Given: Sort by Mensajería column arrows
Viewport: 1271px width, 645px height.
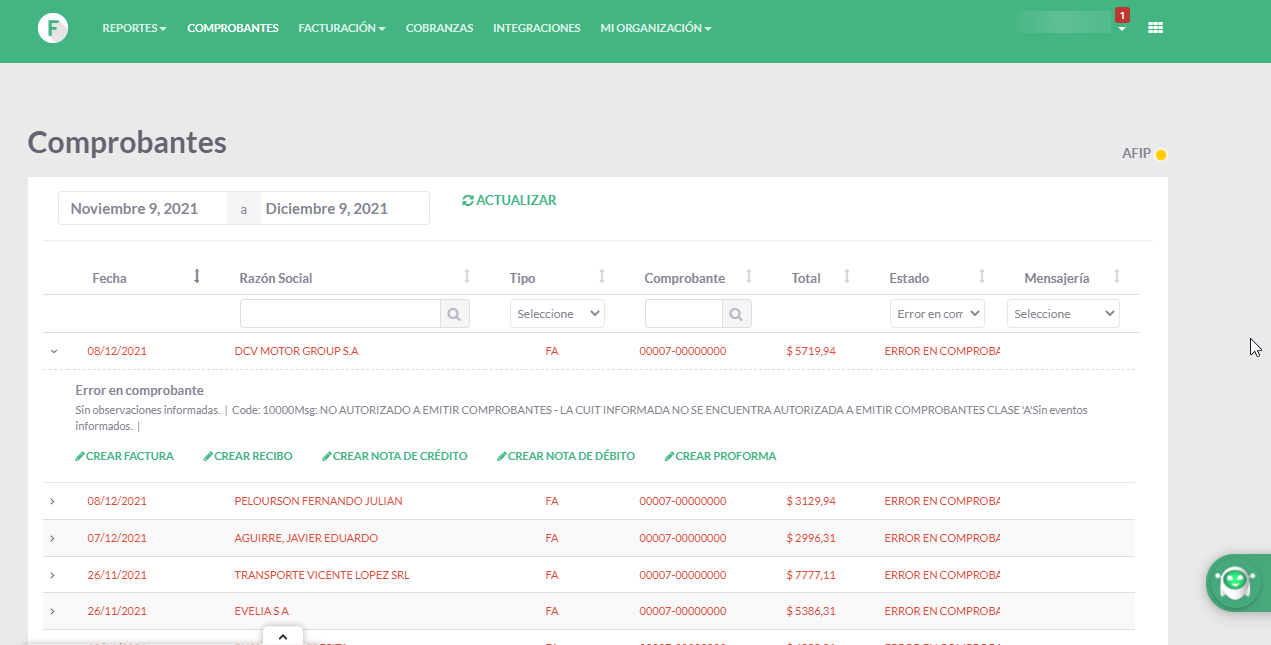Looking at the screenshot, I should pos(1117,276).
